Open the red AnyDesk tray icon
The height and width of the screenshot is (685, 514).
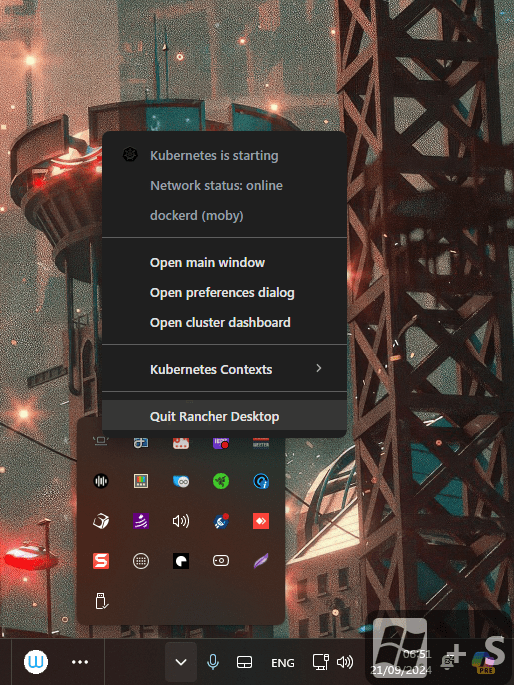pos(261,521)
